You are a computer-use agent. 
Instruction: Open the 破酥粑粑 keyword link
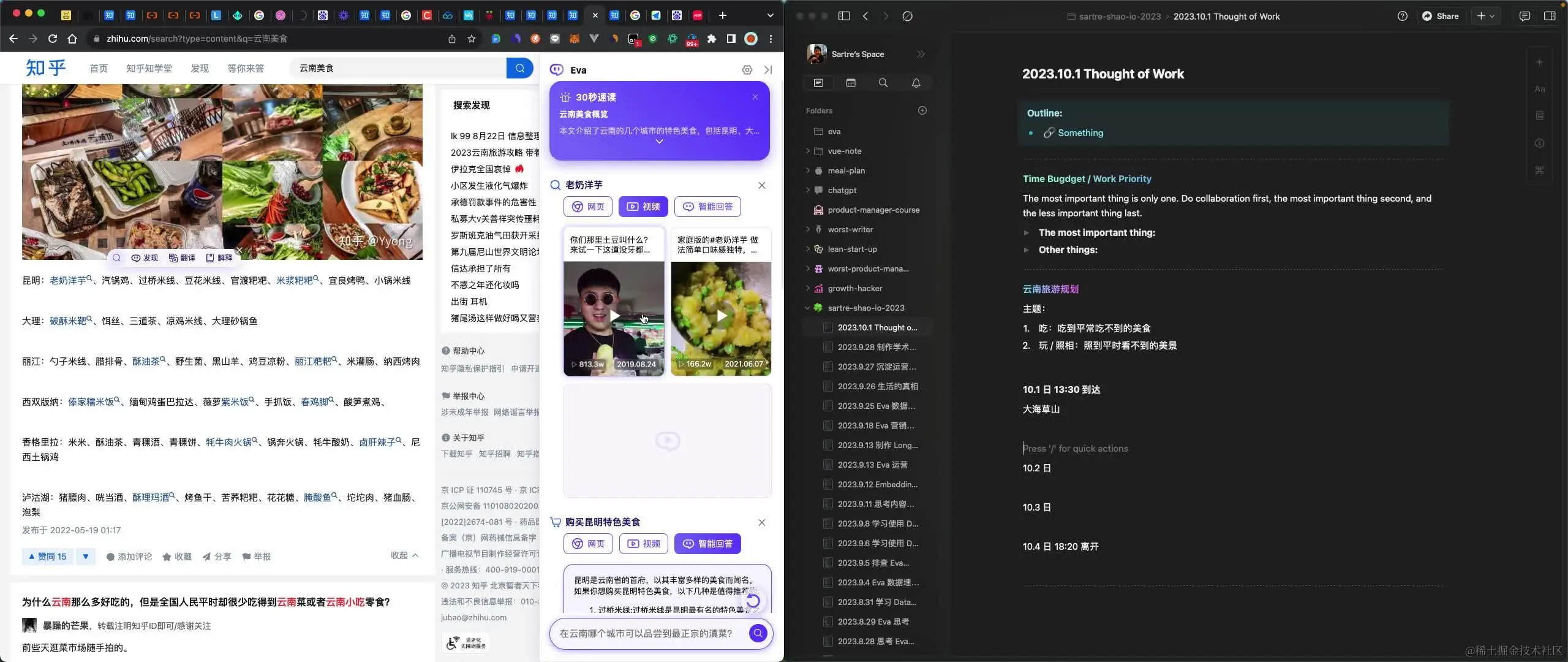point(68,321)
